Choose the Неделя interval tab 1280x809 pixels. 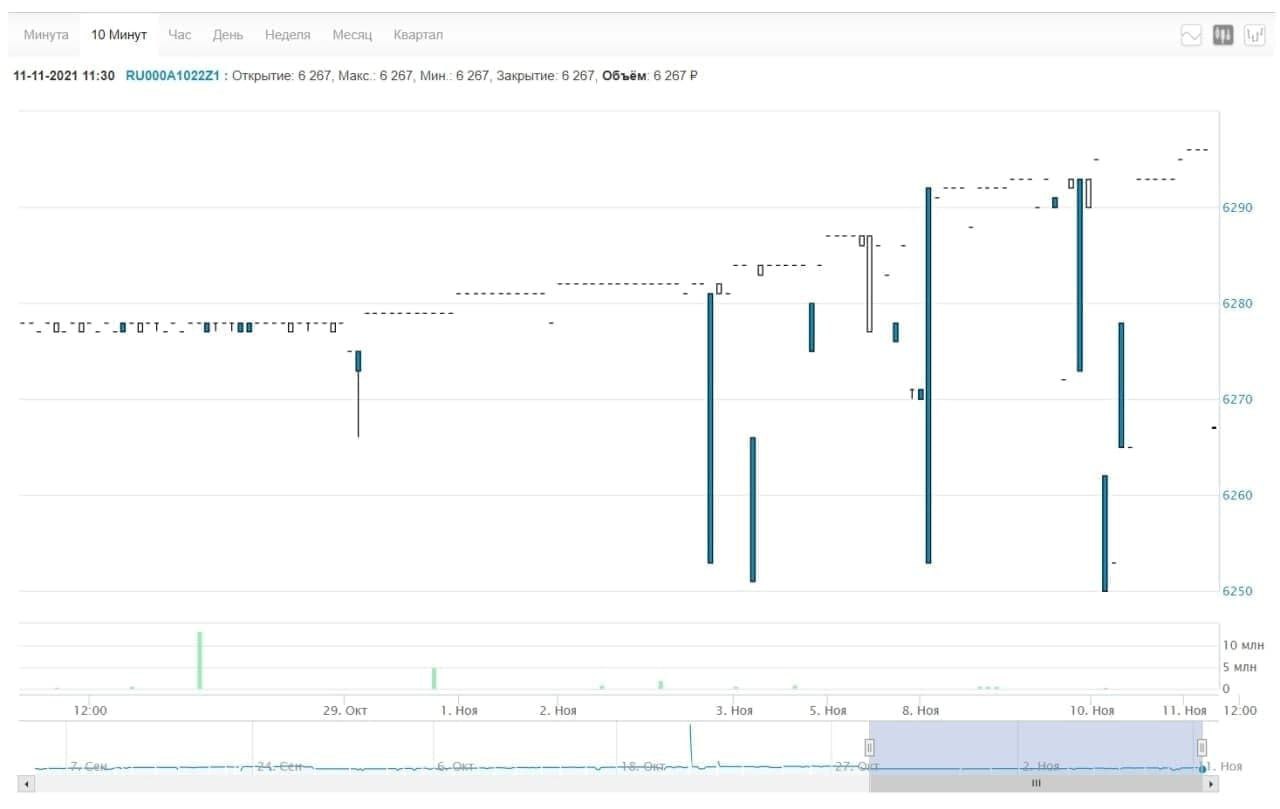pyautogui.click(x=288, y=35)
